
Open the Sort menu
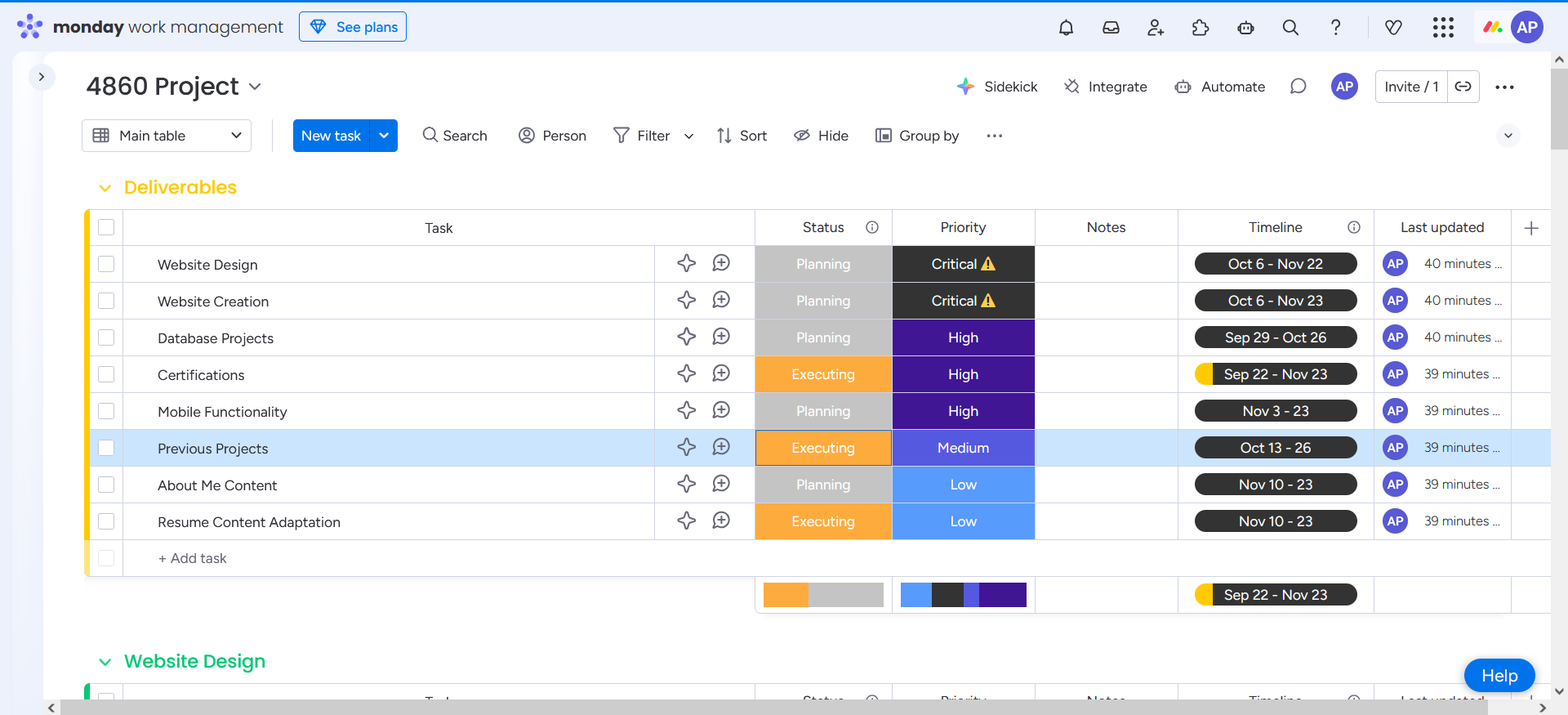tap(742, 136)
